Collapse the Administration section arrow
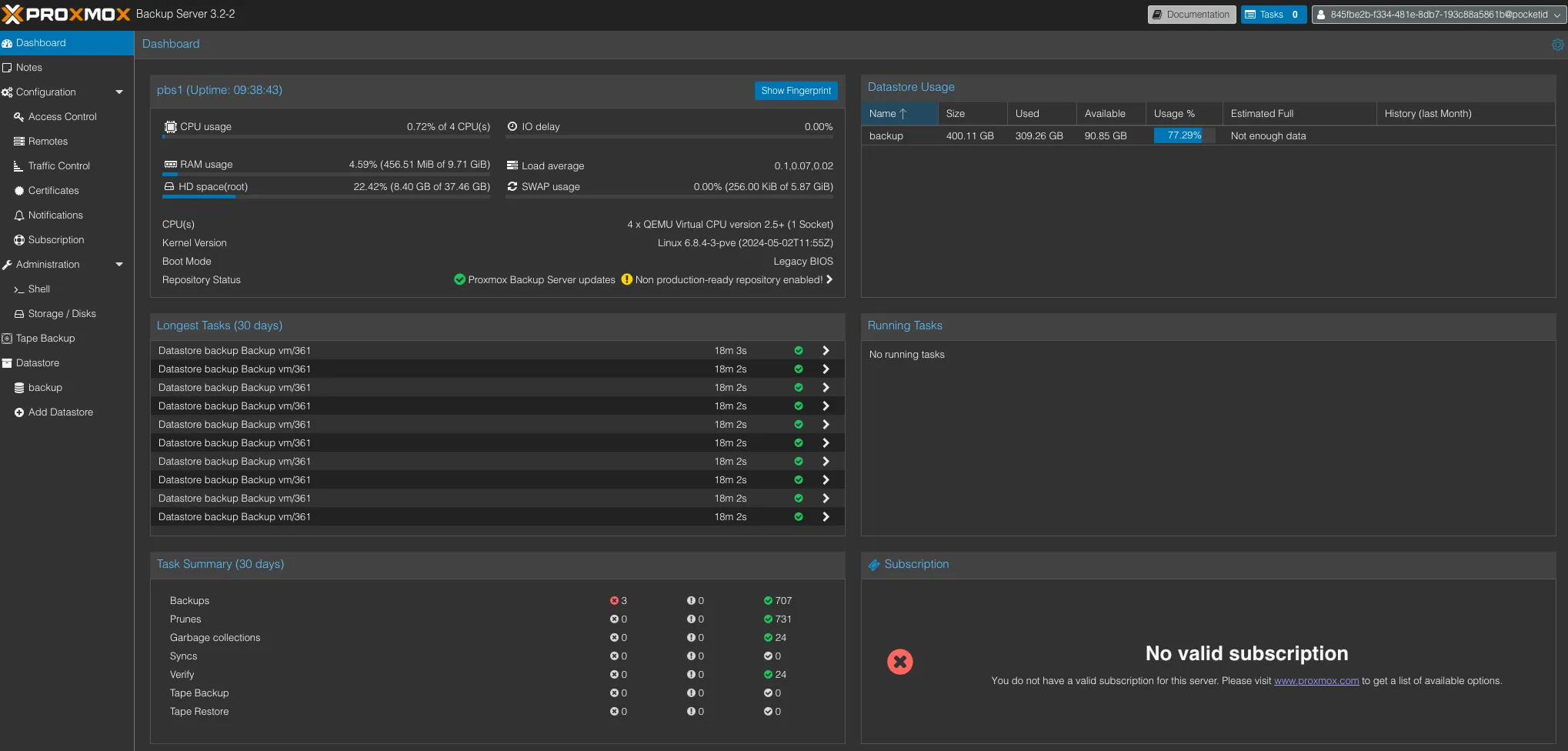This screenshot has width=1568, height=751. pos(119,265)
